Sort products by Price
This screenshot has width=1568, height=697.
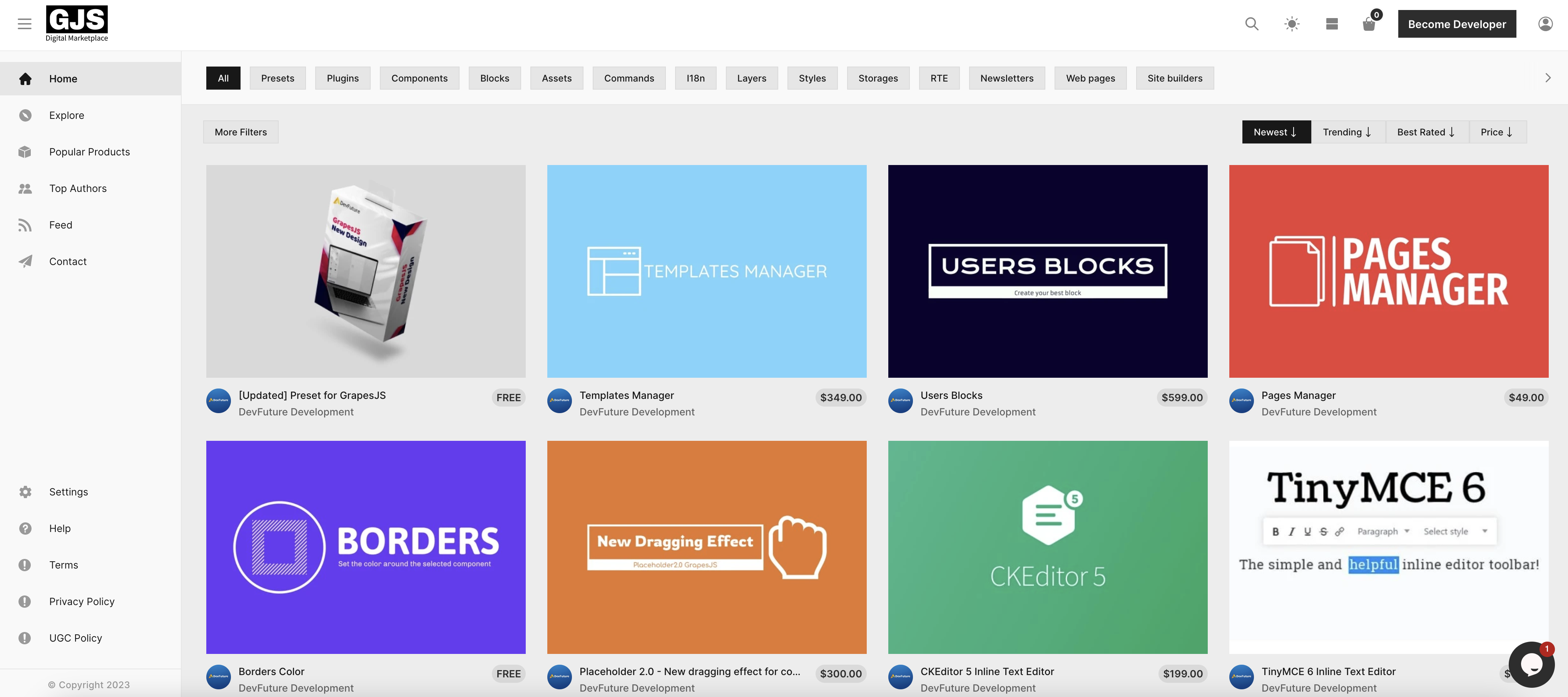(1498, 132)
